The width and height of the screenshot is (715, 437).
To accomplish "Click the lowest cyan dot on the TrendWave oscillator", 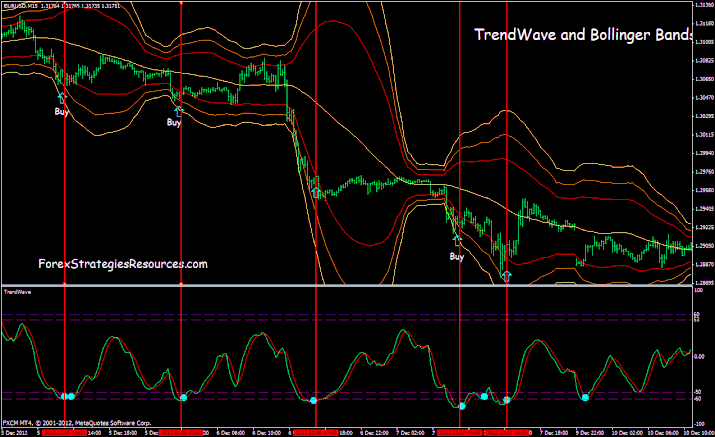I will (x=462, y=406).
